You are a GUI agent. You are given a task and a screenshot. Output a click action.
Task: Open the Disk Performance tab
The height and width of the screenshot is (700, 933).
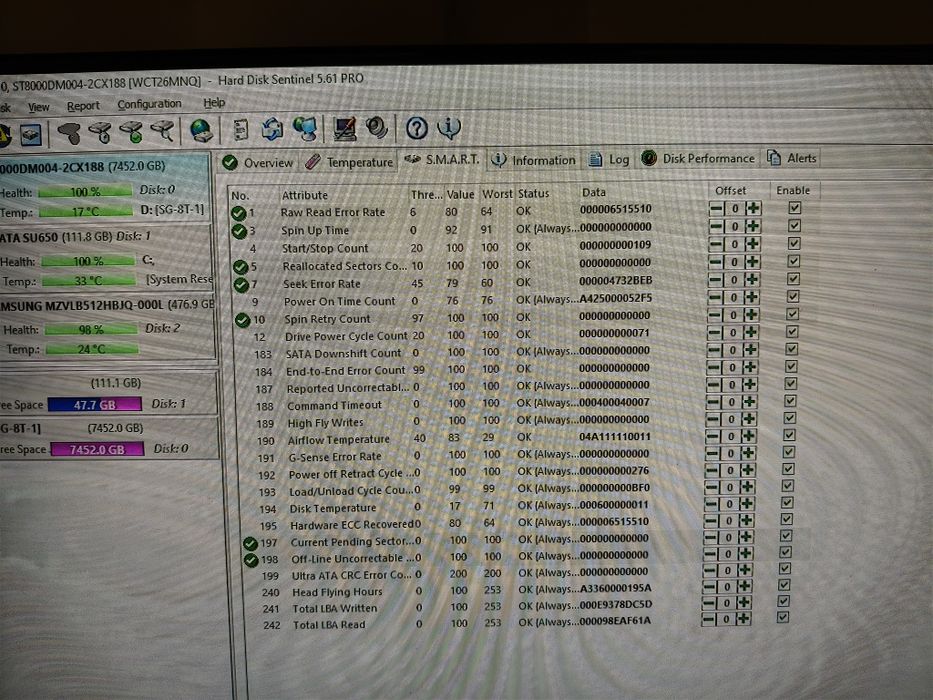tap(698, 158)
